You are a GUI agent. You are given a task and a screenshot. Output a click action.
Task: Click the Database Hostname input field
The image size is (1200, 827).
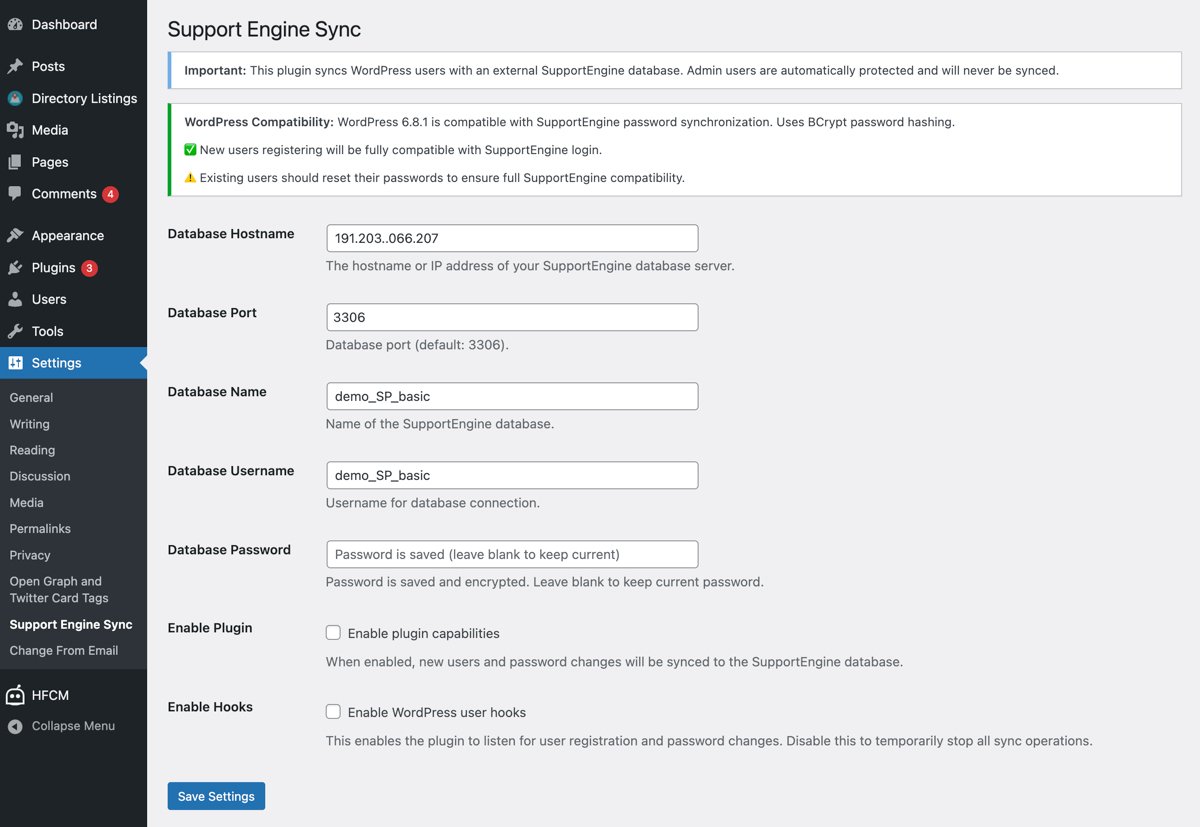click(x=512, y=238)
